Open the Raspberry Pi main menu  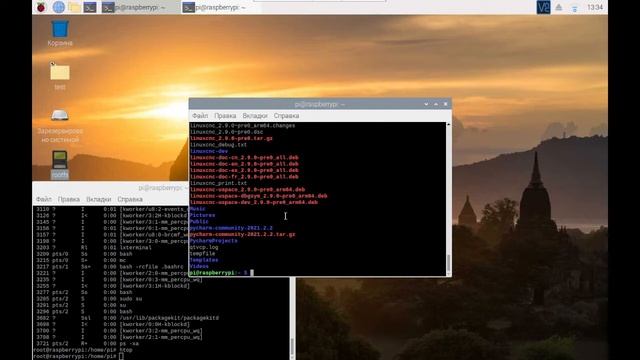(41, 7)
